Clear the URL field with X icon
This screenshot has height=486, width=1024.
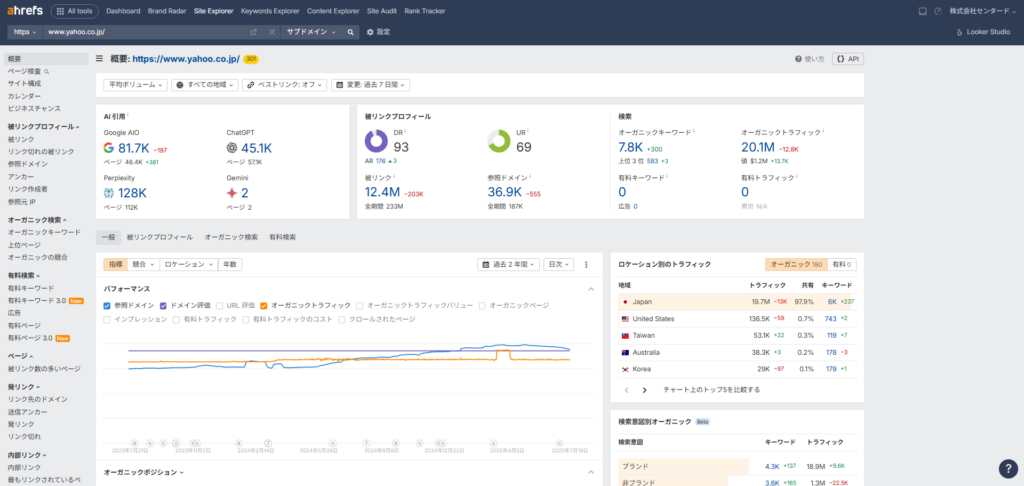tap(272, 32)
